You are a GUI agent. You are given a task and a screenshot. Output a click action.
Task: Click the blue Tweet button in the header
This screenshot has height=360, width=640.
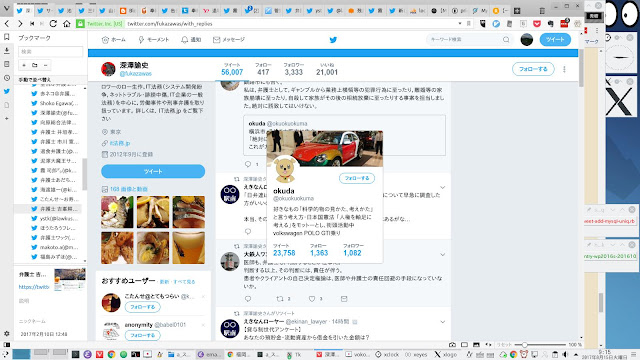coord(555,40)
